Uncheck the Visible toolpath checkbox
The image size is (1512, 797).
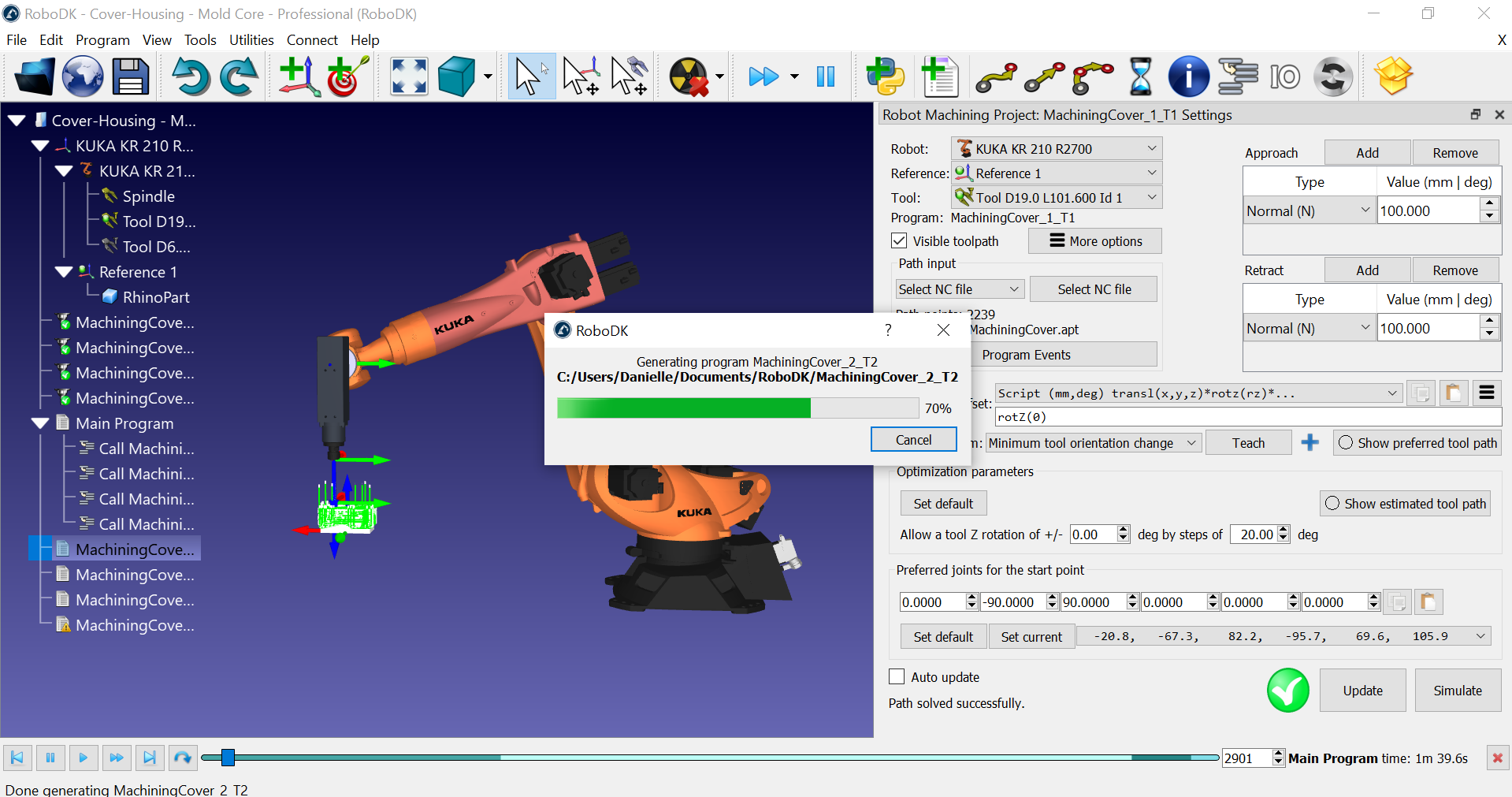pos(898,241)
